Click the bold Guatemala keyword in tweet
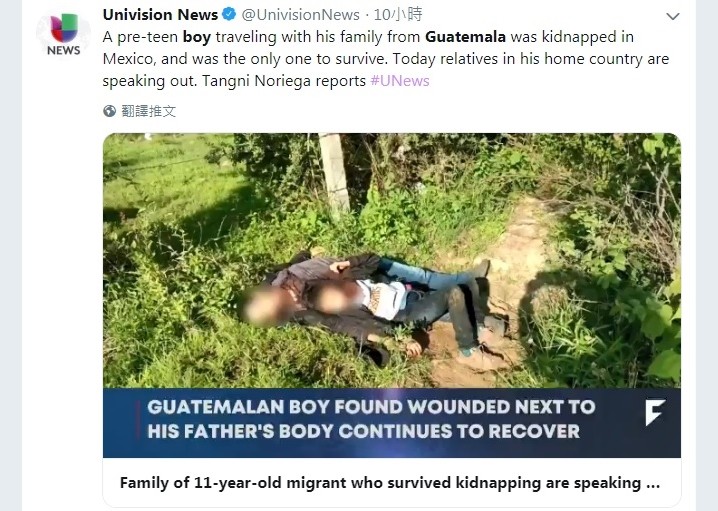The height and width of the screenshot is (511, 718). pyautogui.click(x=465, y=37)
